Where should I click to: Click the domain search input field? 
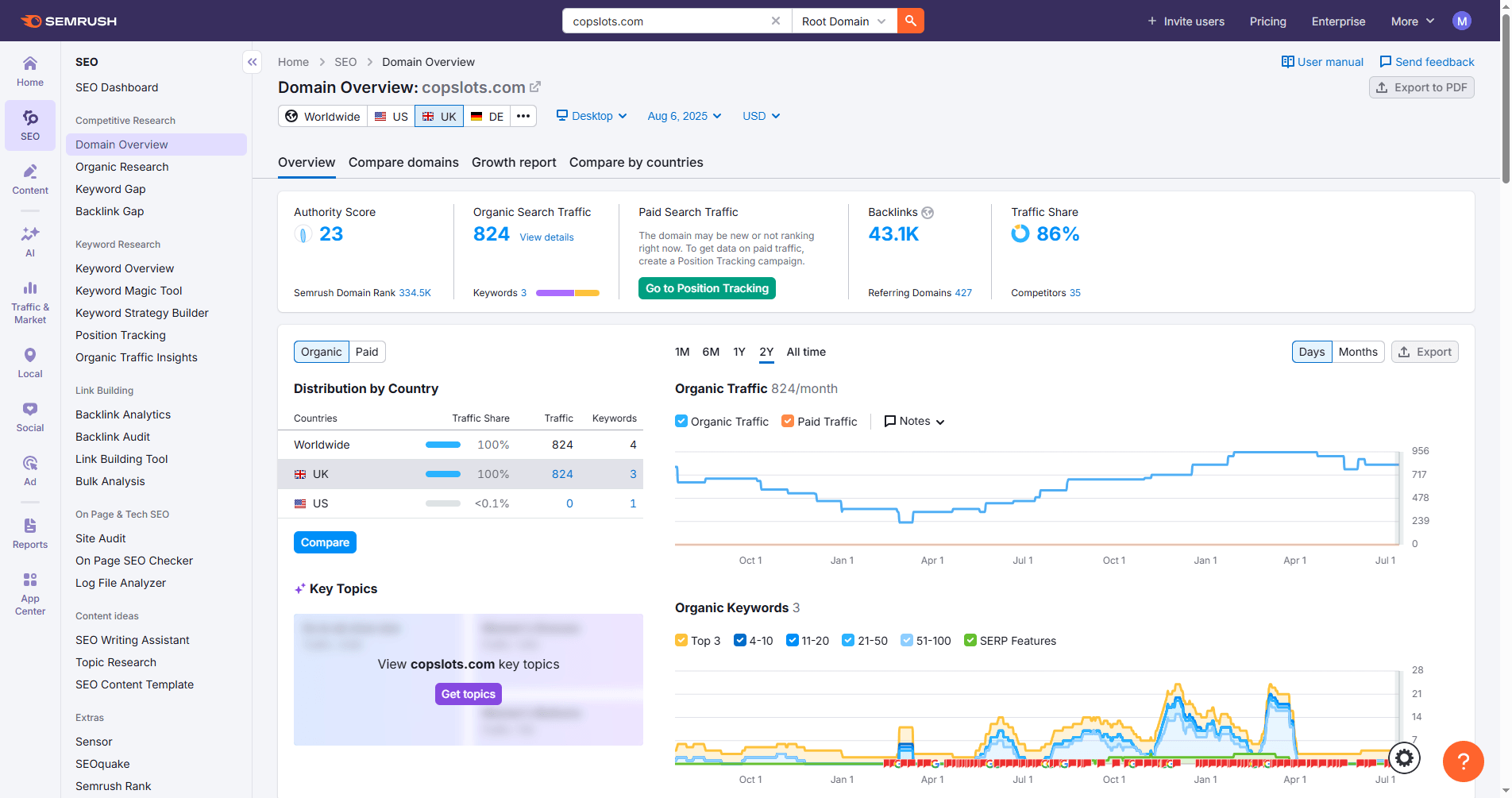pos(667,21)
